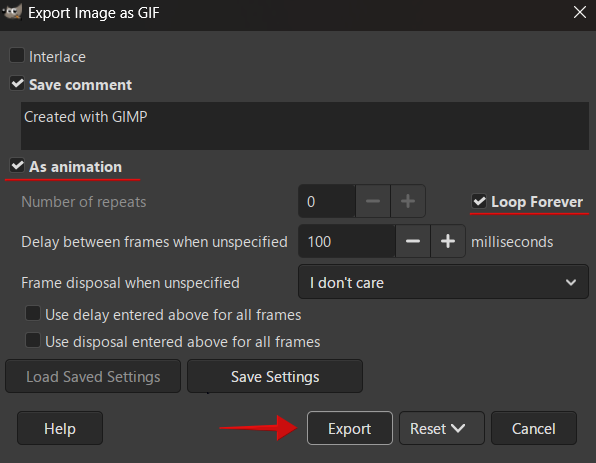
Task: Click the Number of repeats label
Action: coord(84,202)
